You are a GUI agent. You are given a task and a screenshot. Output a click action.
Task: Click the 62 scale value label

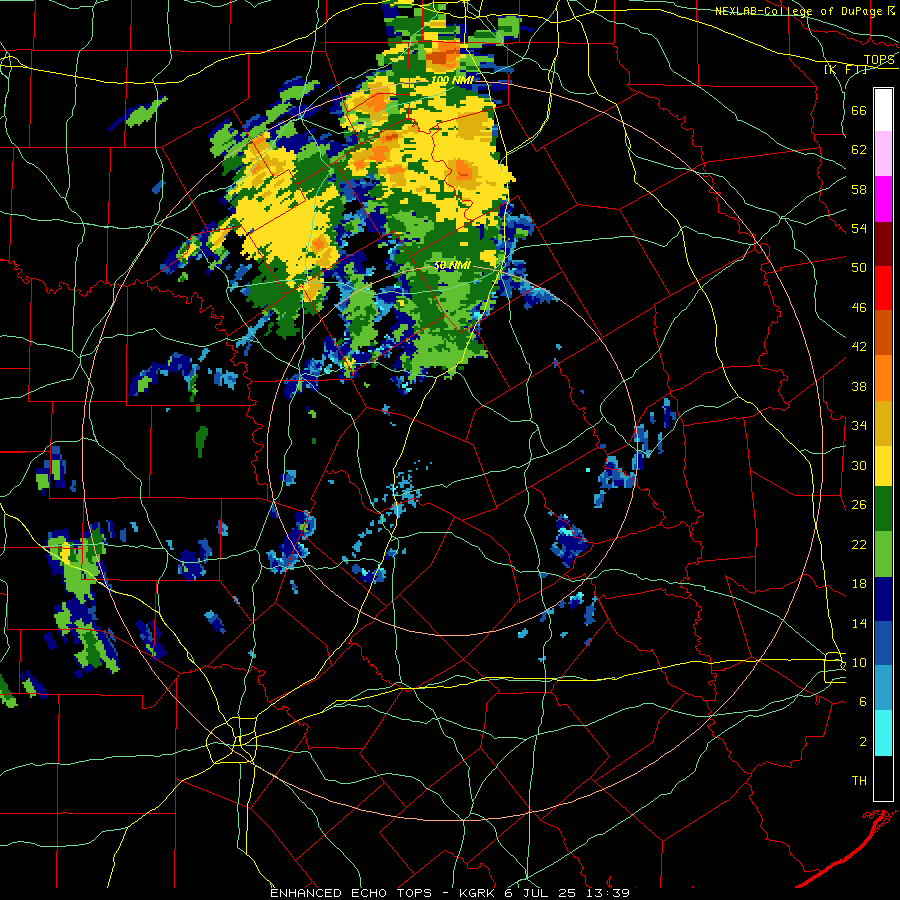[x=859, y=150]
